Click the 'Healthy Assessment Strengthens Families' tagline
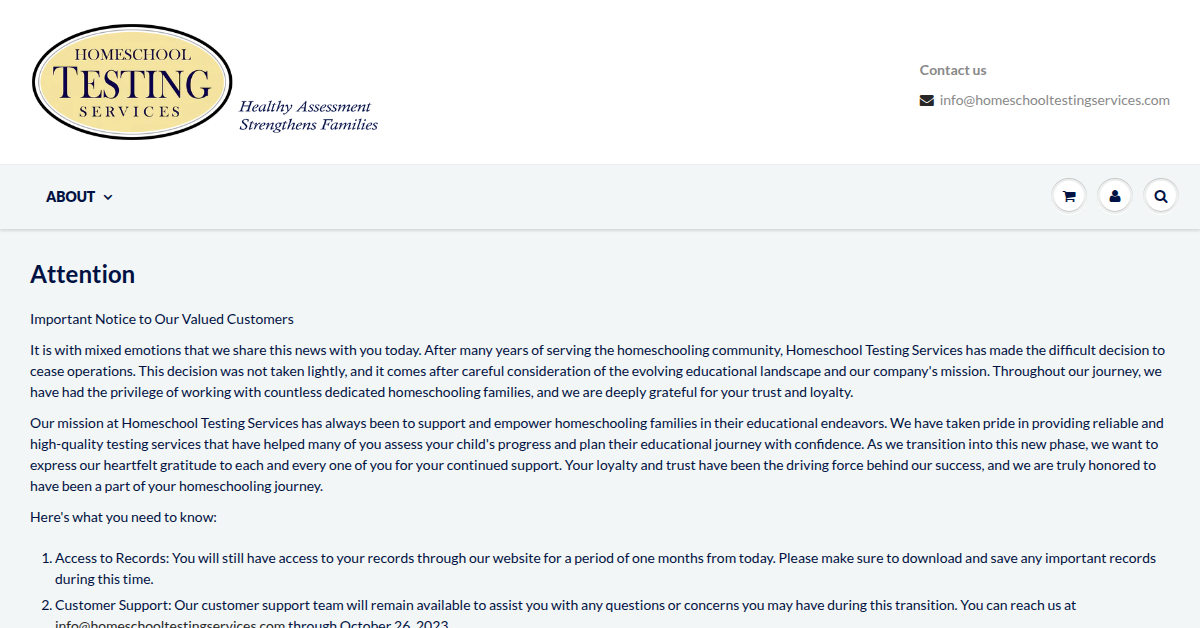The height and width of the screenshot is (628, 1200). [308, 115]
